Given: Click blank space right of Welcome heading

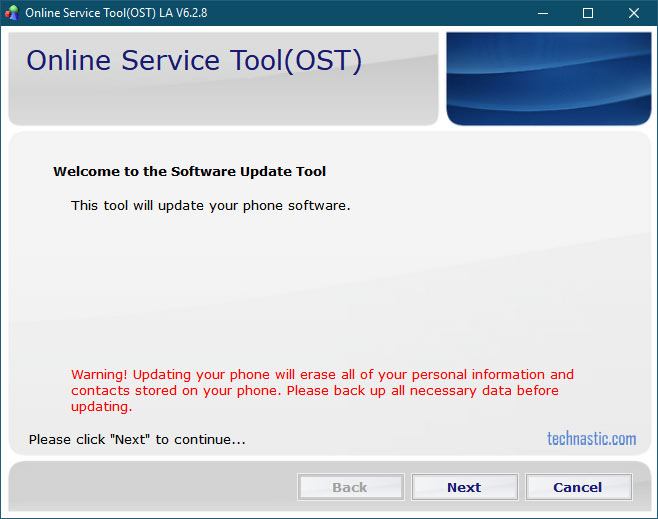Looking at the screenshot, I should click(x=480, y=171).
